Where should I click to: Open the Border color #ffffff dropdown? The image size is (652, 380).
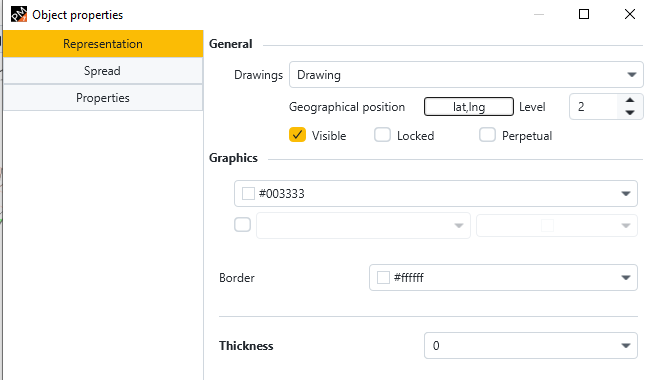(x=503, y=277)
